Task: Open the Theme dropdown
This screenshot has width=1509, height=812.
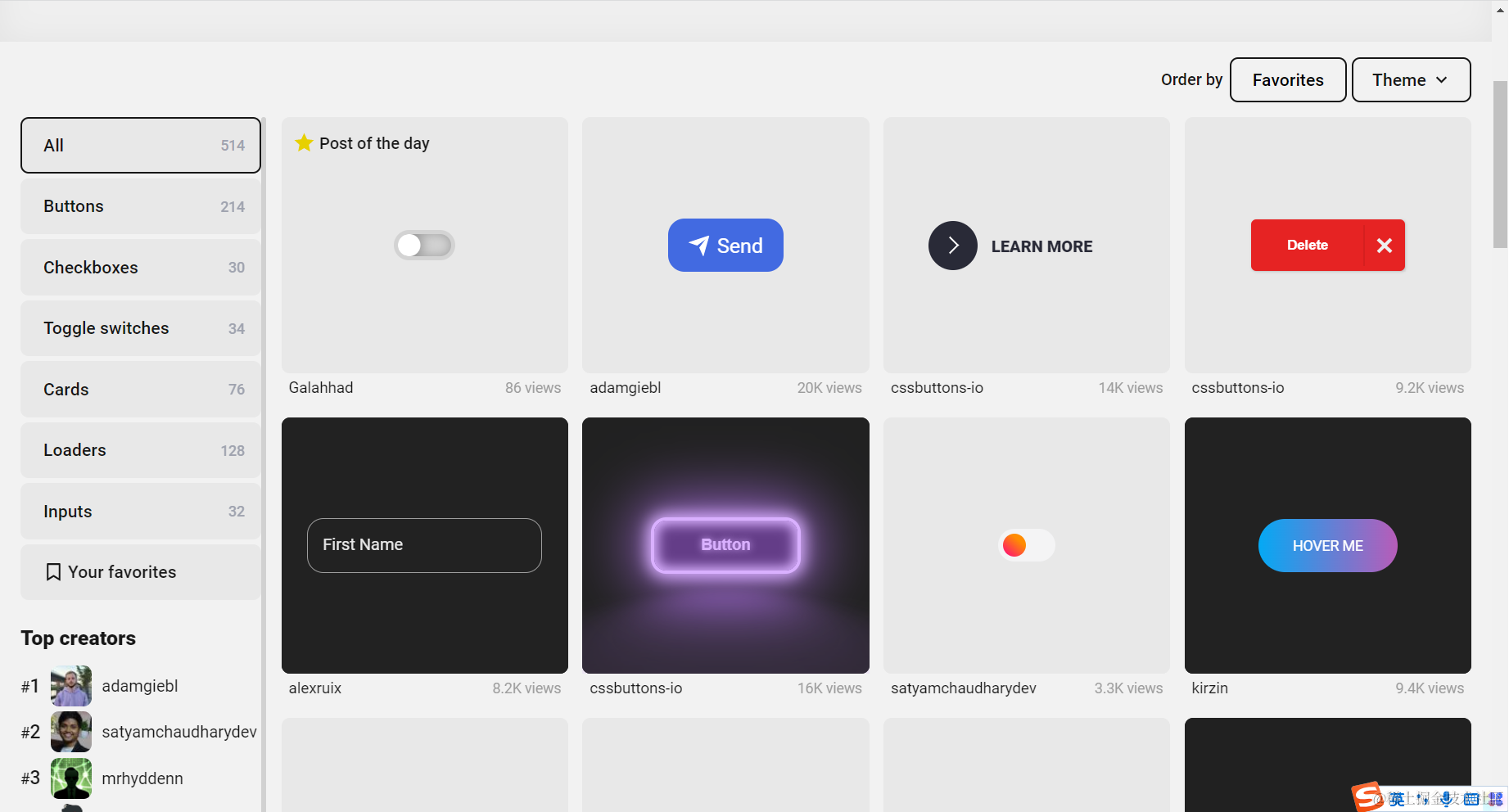Action: click(x=1411, y=80)
